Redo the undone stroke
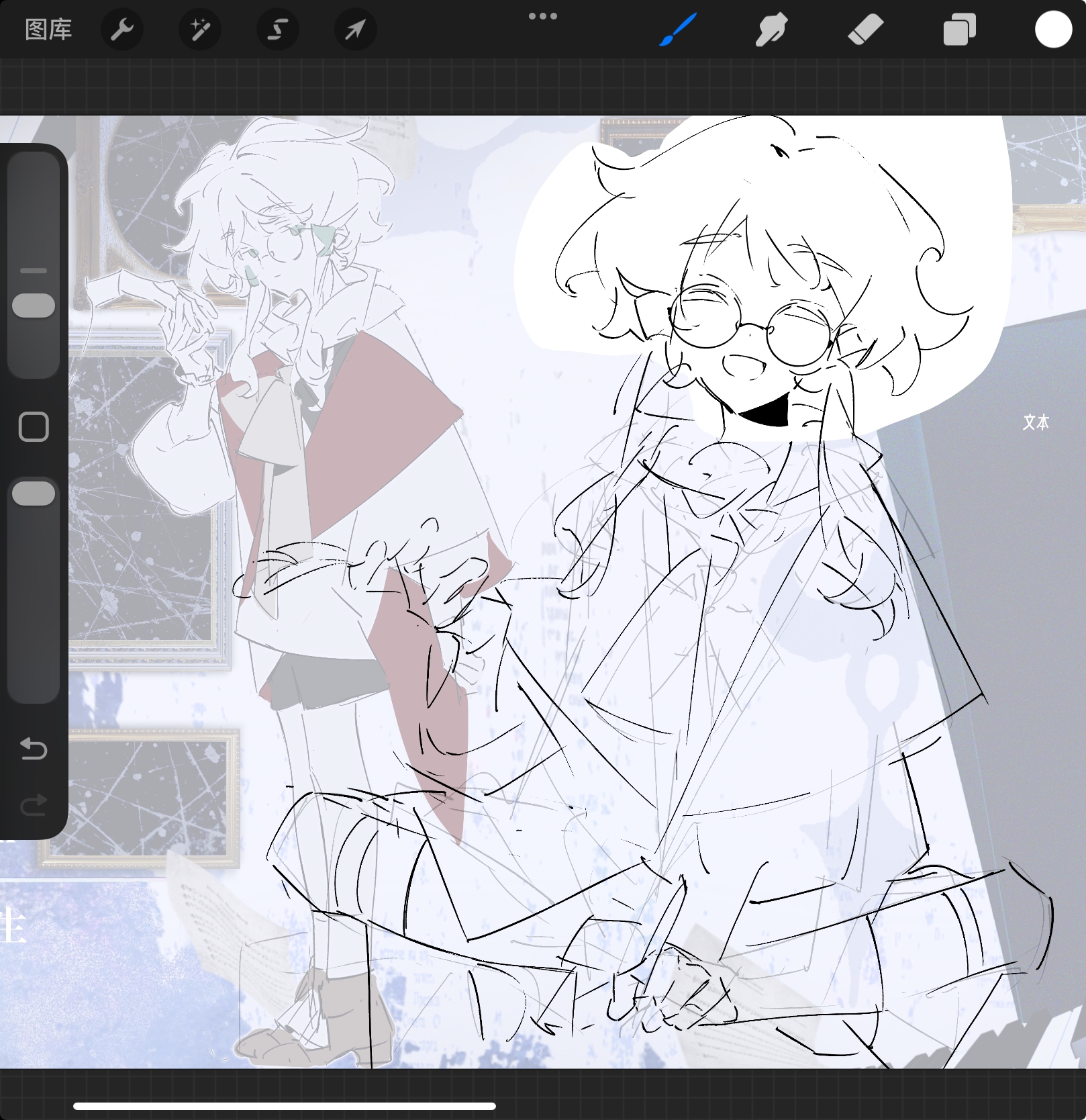 [x=34, y=804]
